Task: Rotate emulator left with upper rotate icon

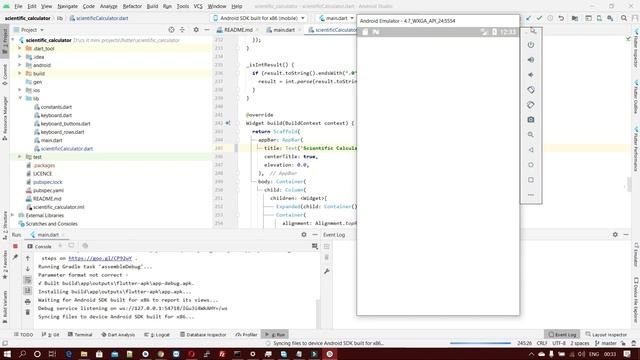Action: 531,90
